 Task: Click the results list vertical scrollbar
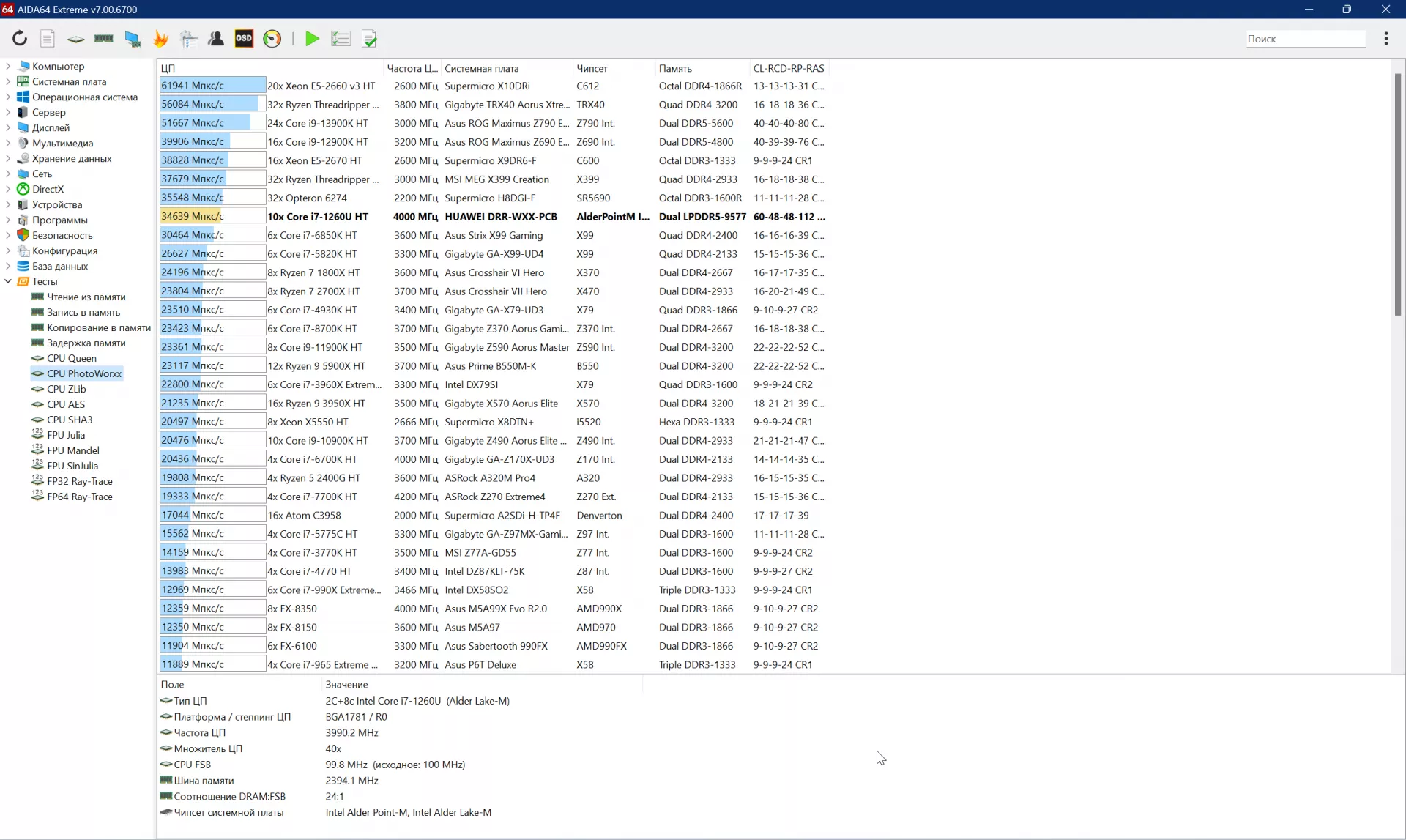click(x=1398, y=194)
